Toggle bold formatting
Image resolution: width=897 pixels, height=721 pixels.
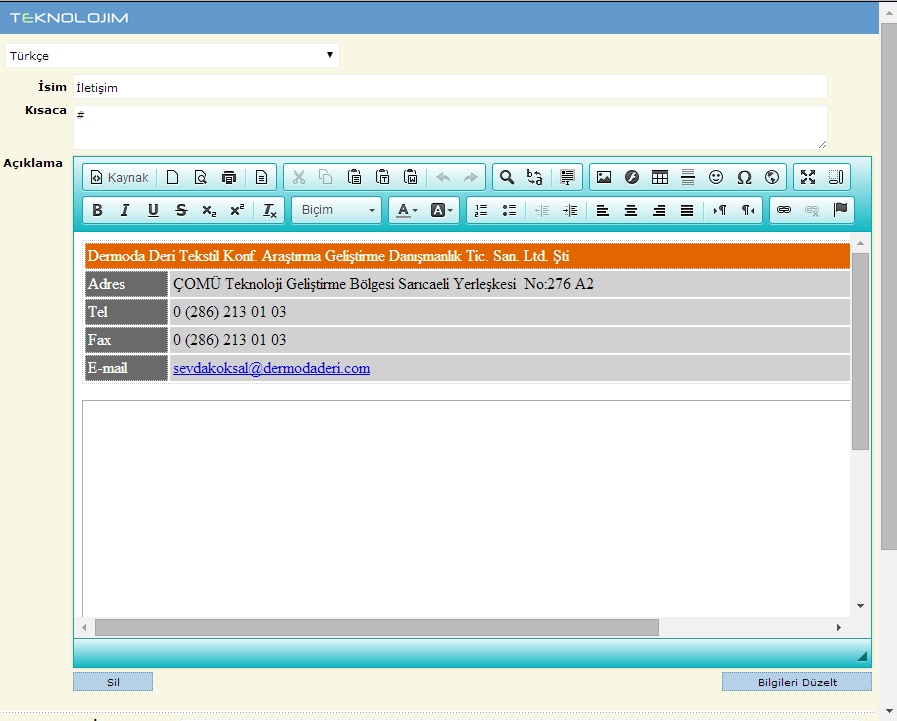click(97, 210)
